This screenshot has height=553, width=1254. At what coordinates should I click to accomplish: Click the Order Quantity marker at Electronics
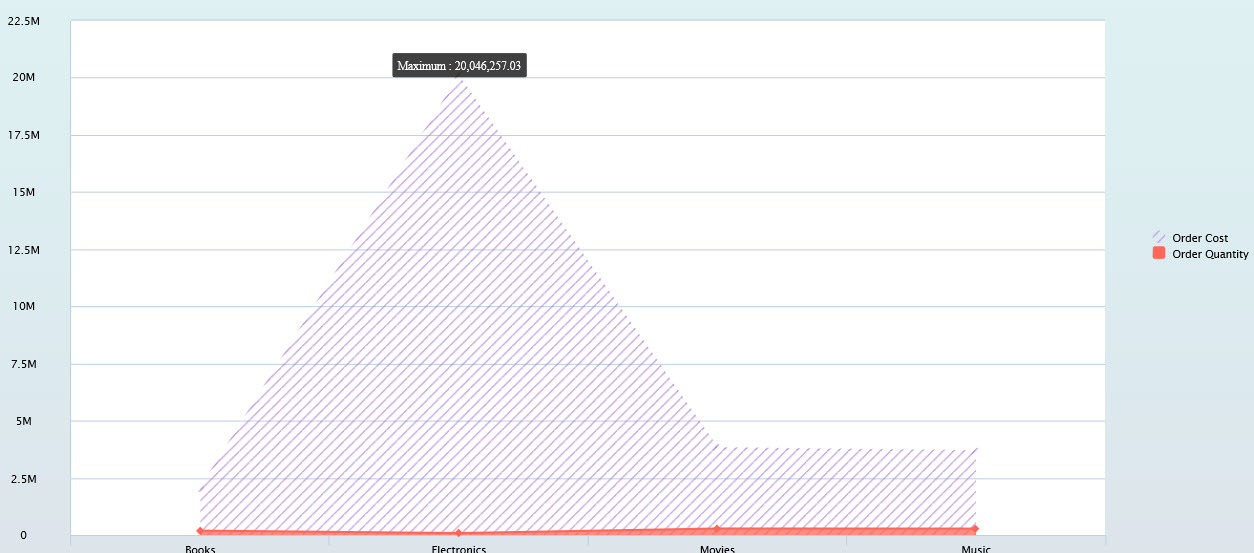(x=459, y=533)
